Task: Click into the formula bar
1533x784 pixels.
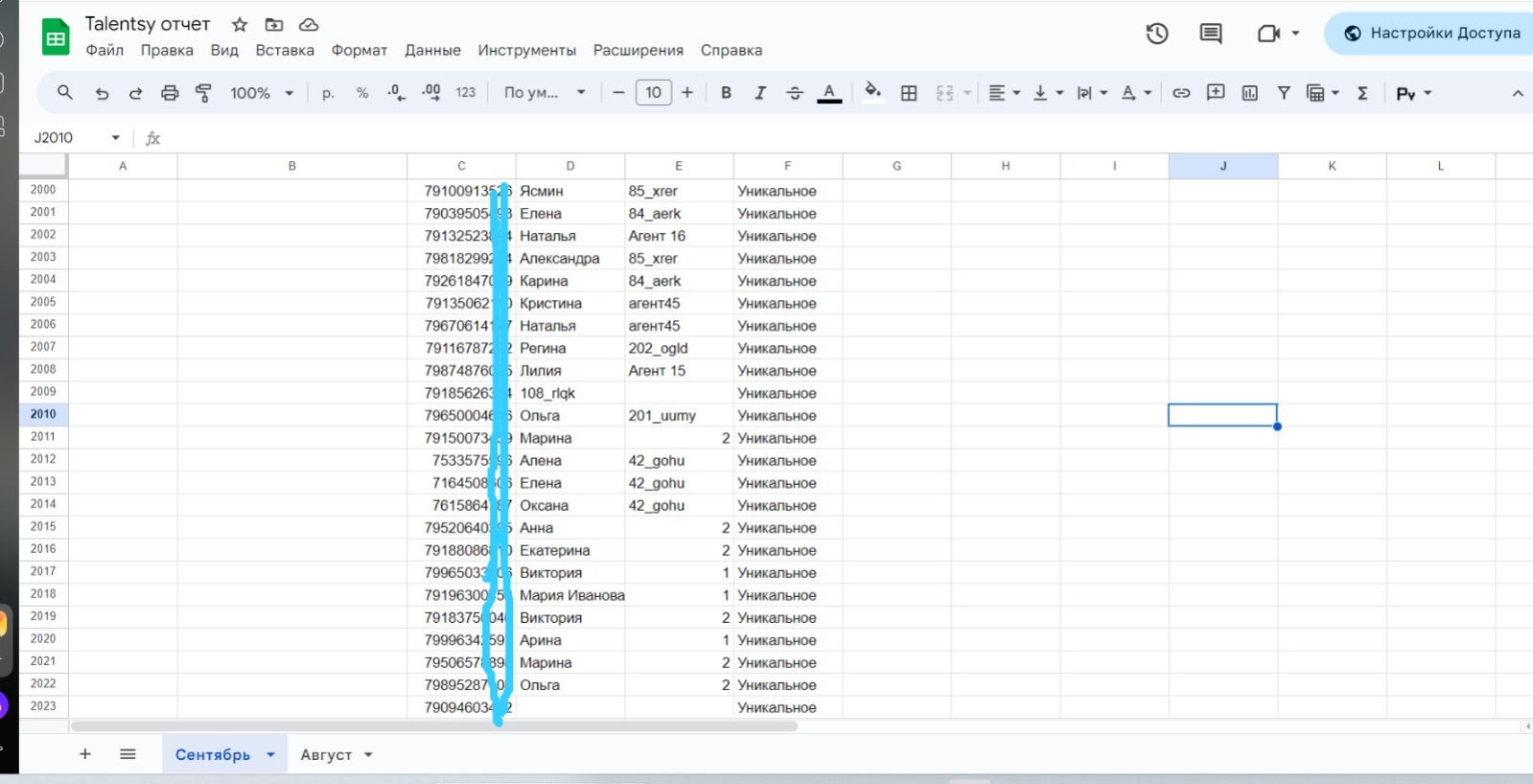Action: (x=844, y=138)
